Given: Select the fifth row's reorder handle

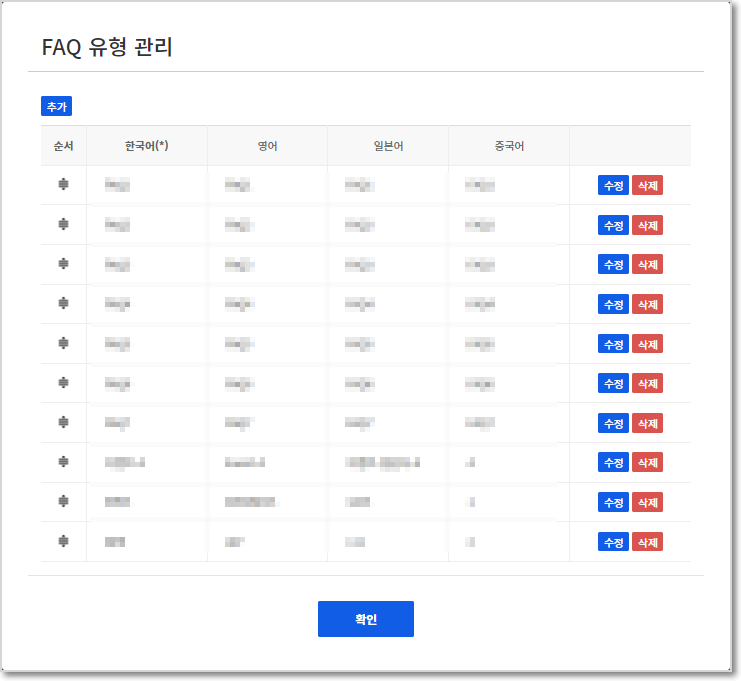Looking at the screenshot, I should tap(63, 343).
